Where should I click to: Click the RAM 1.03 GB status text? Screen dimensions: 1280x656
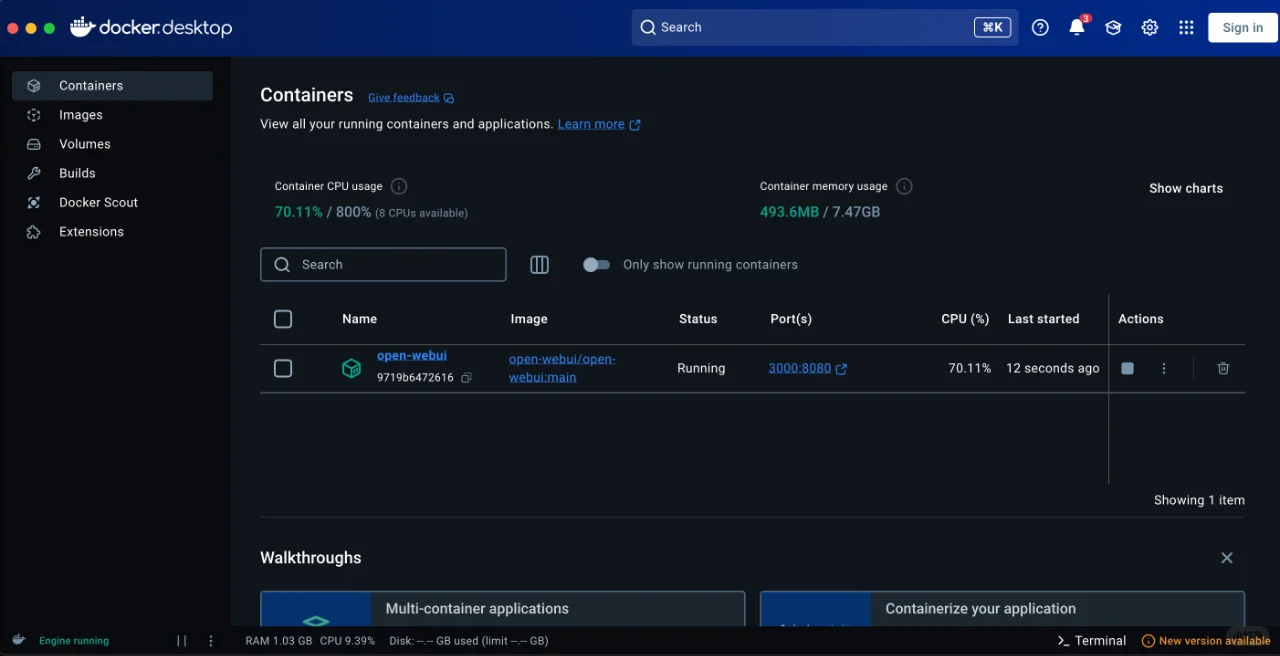click(x=279, y=641)
